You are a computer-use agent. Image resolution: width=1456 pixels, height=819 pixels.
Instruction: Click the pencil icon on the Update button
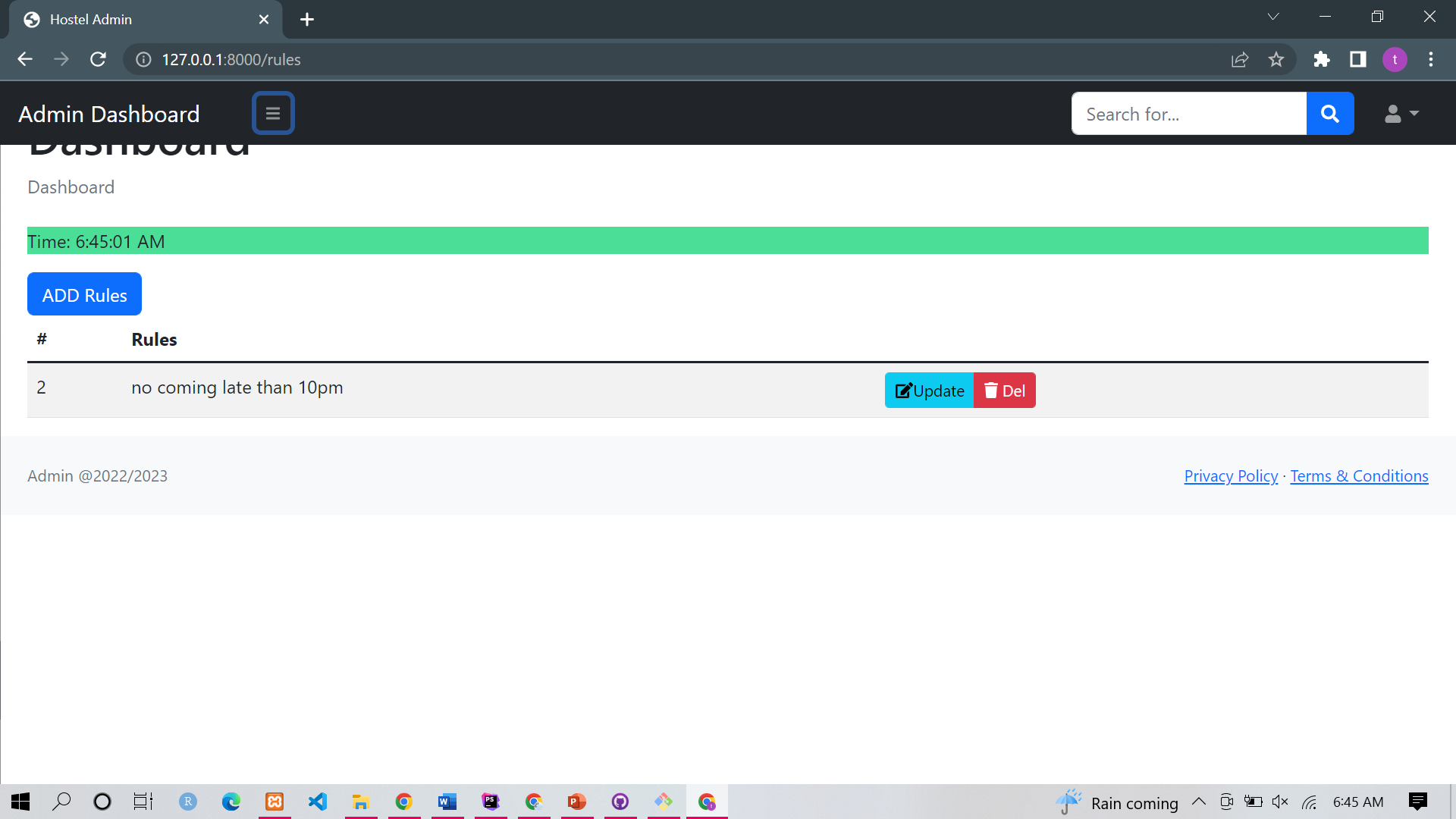click(x=903, y=390)
